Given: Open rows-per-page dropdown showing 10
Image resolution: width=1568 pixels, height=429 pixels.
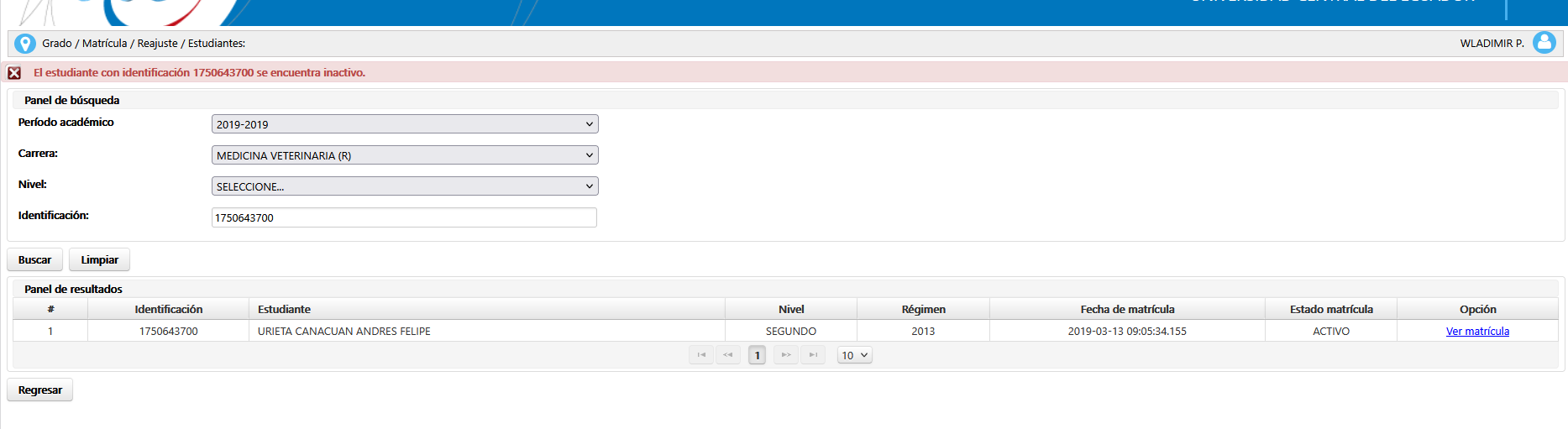Looking at the screenshot, I should pos(855,355).
